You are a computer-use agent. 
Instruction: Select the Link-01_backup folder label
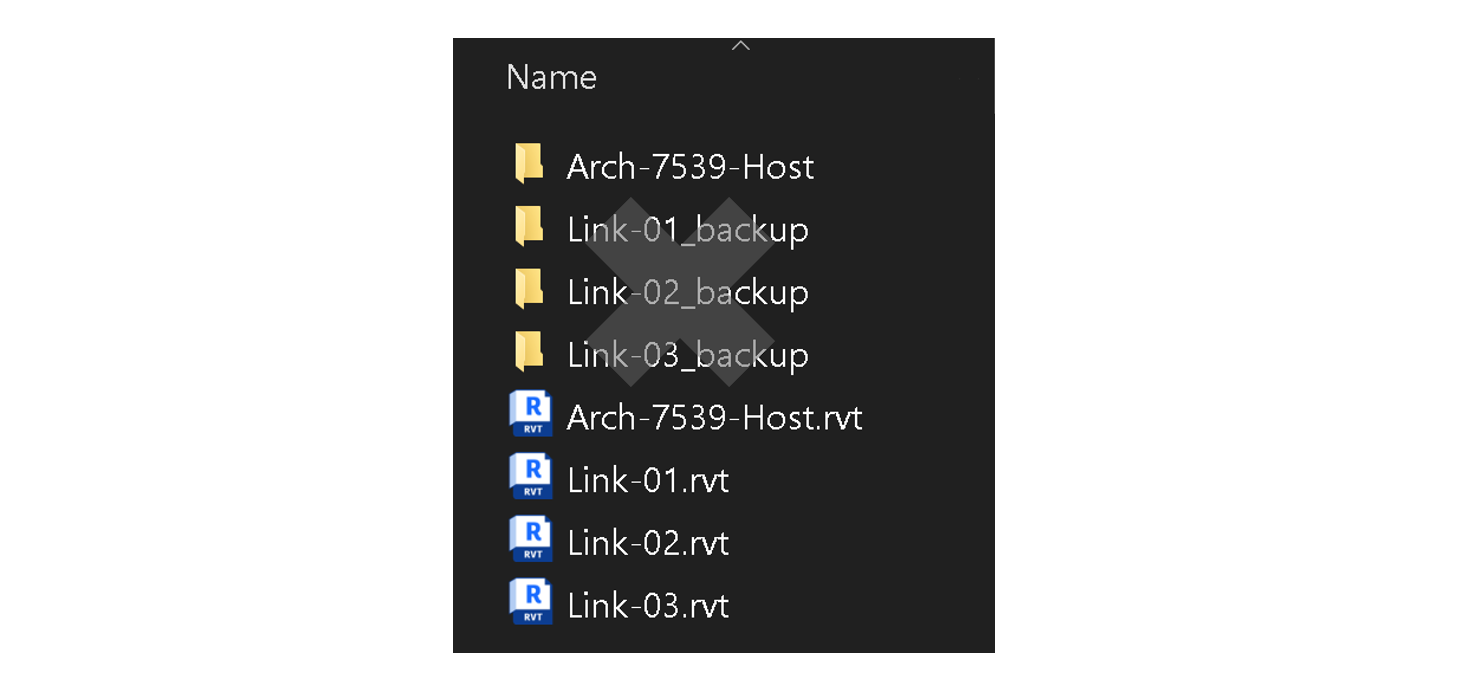coord(688,230)
